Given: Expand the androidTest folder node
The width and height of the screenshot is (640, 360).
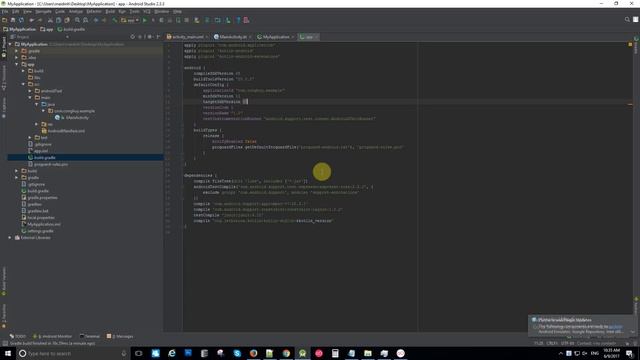Looking at the screenshot, I should [30, 91].
